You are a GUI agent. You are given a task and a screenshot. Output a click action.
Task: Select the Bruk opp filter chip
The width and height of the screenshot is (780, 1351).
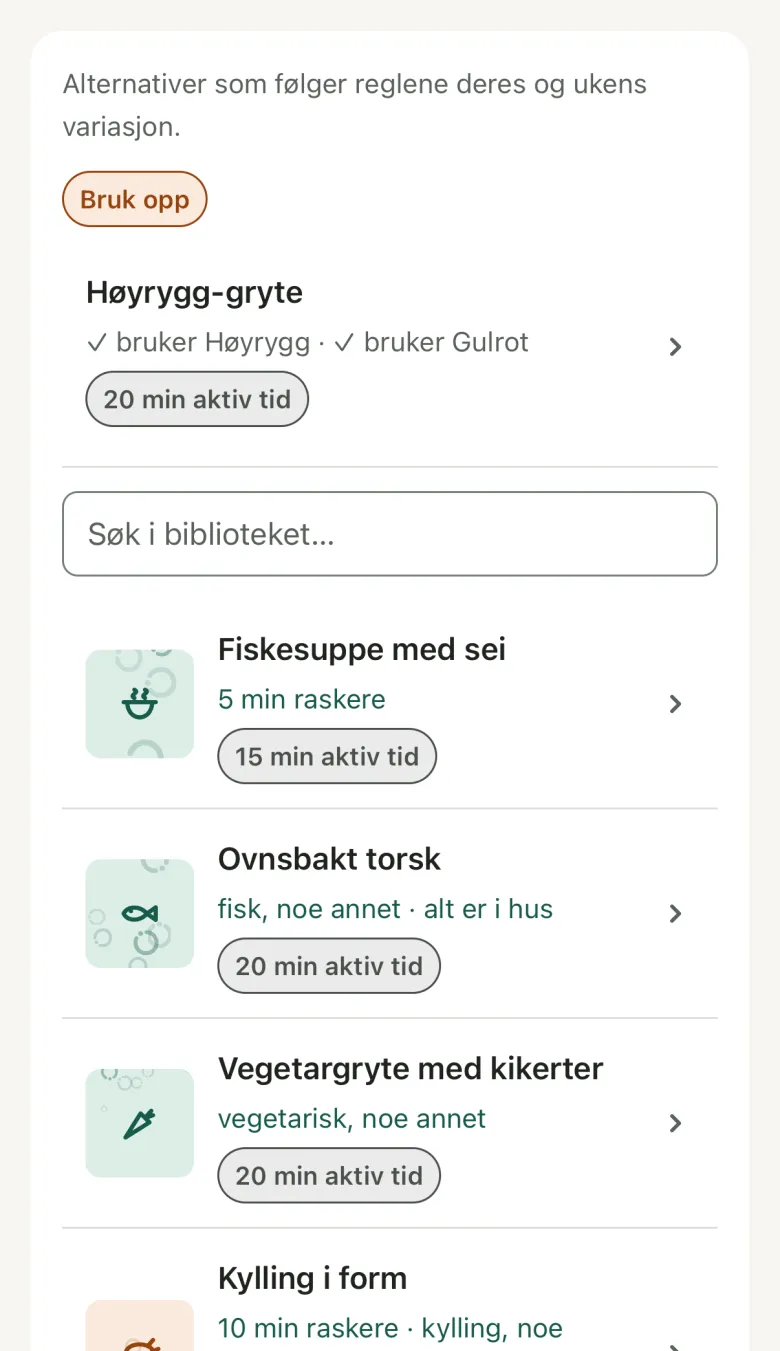click(x=135, y=199)
